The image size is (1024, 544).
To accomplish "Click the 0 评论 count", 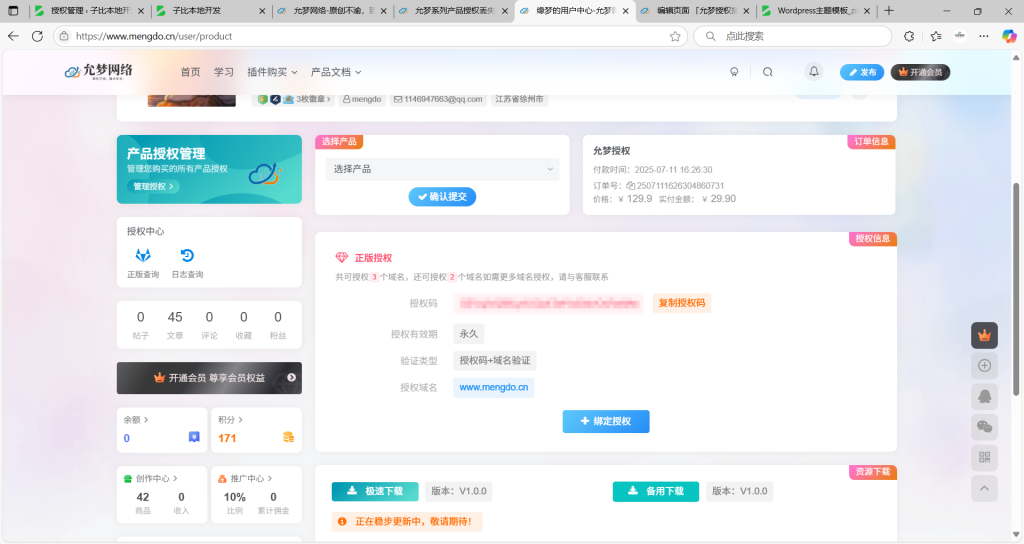I will (x=209, y=325).
